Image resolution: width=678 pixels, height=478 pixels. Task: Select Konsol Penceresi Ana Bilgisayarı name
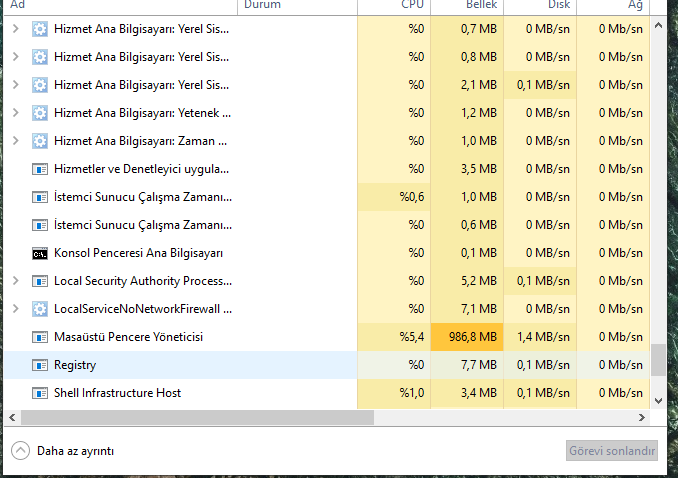click(138, 253)
